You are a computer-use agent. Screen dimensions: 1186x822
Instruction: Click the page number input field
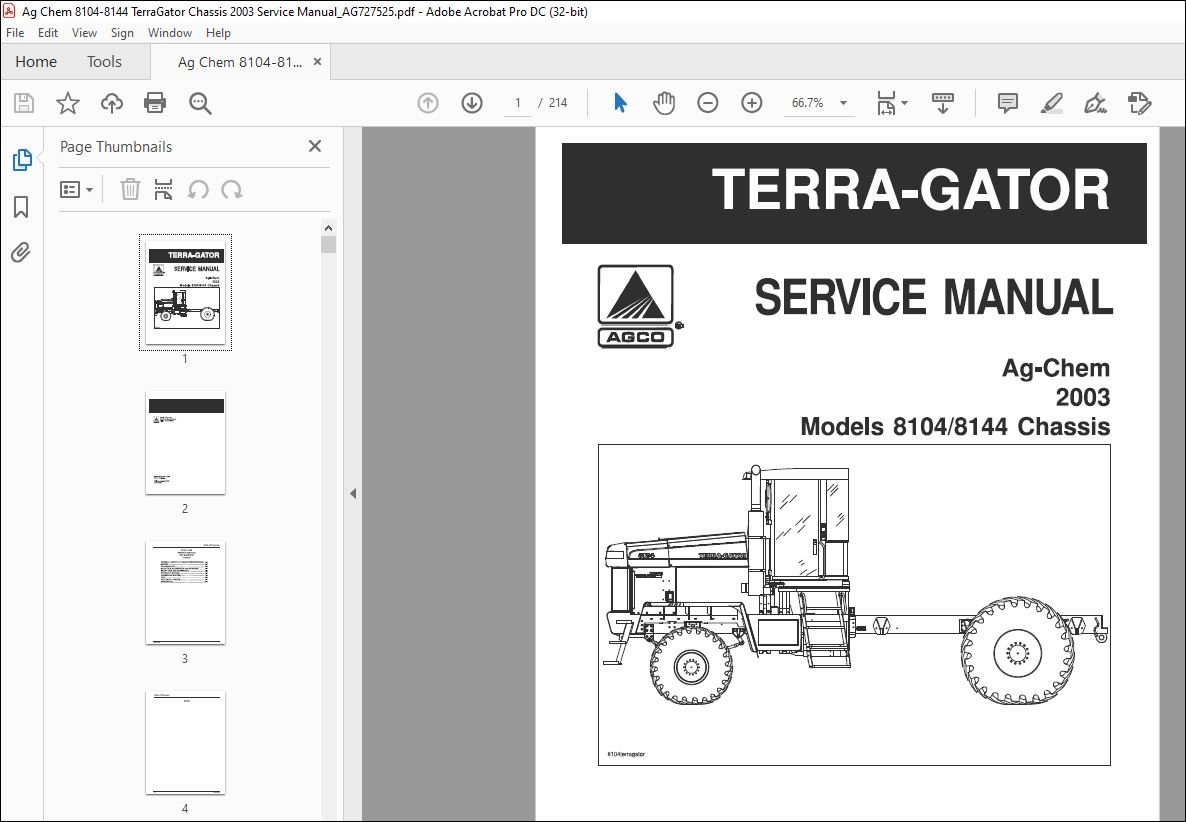(x=518, y=103)
